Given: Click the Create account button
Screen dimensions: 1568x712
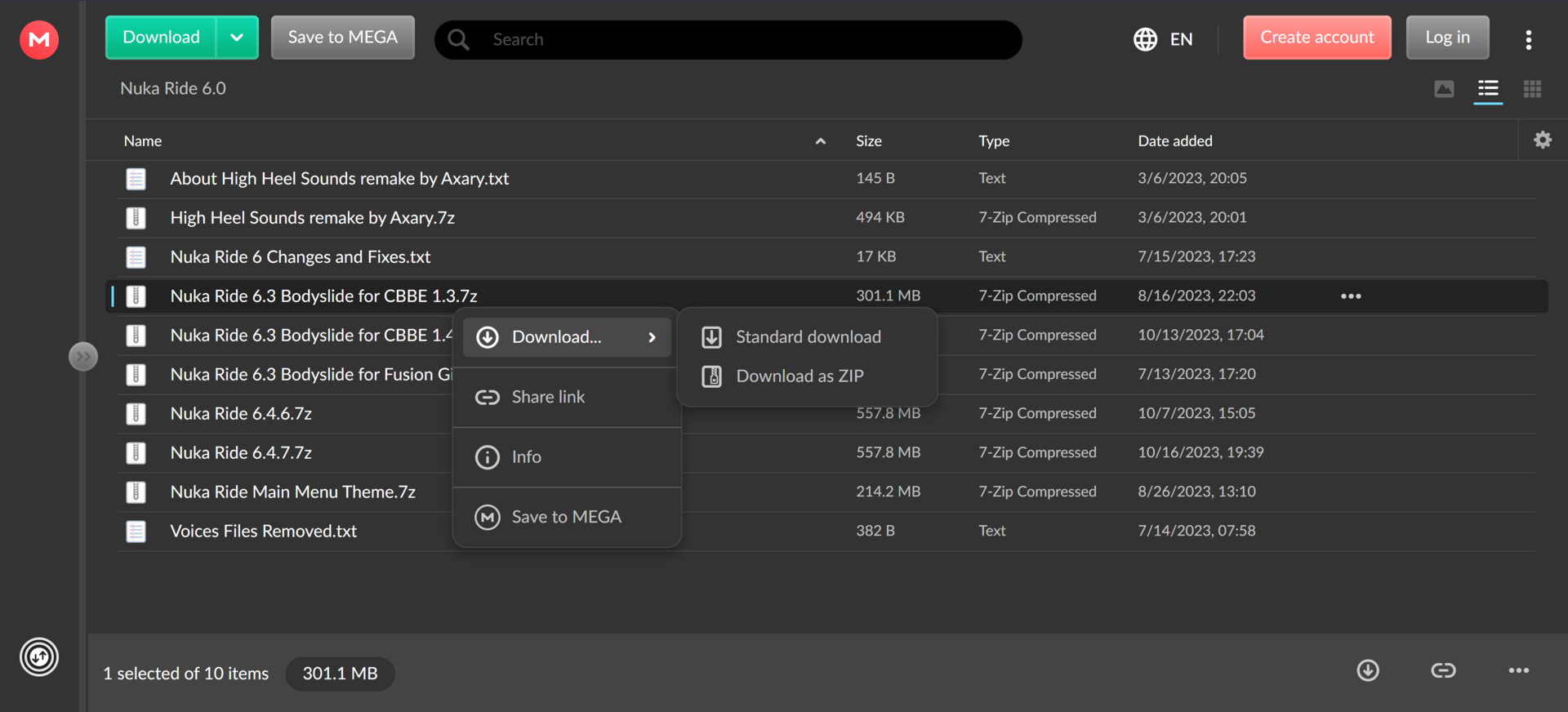Looking at the screenshot, I should click(1317, 38).
